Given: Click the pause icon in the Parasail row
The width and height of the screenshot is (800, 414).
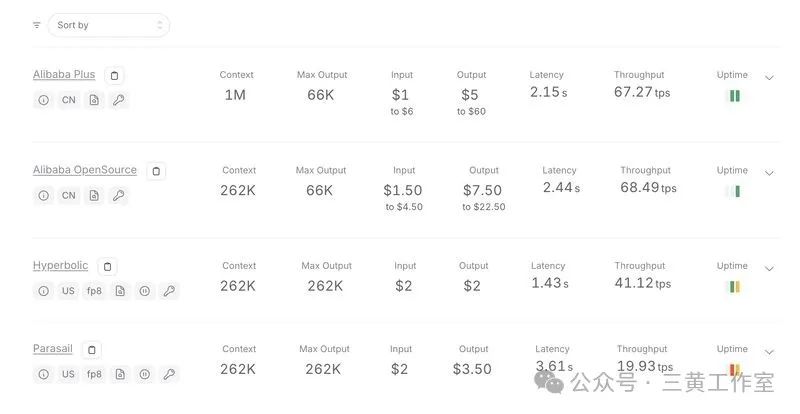Looking at the screenshot, I should (x=145, y=374).
